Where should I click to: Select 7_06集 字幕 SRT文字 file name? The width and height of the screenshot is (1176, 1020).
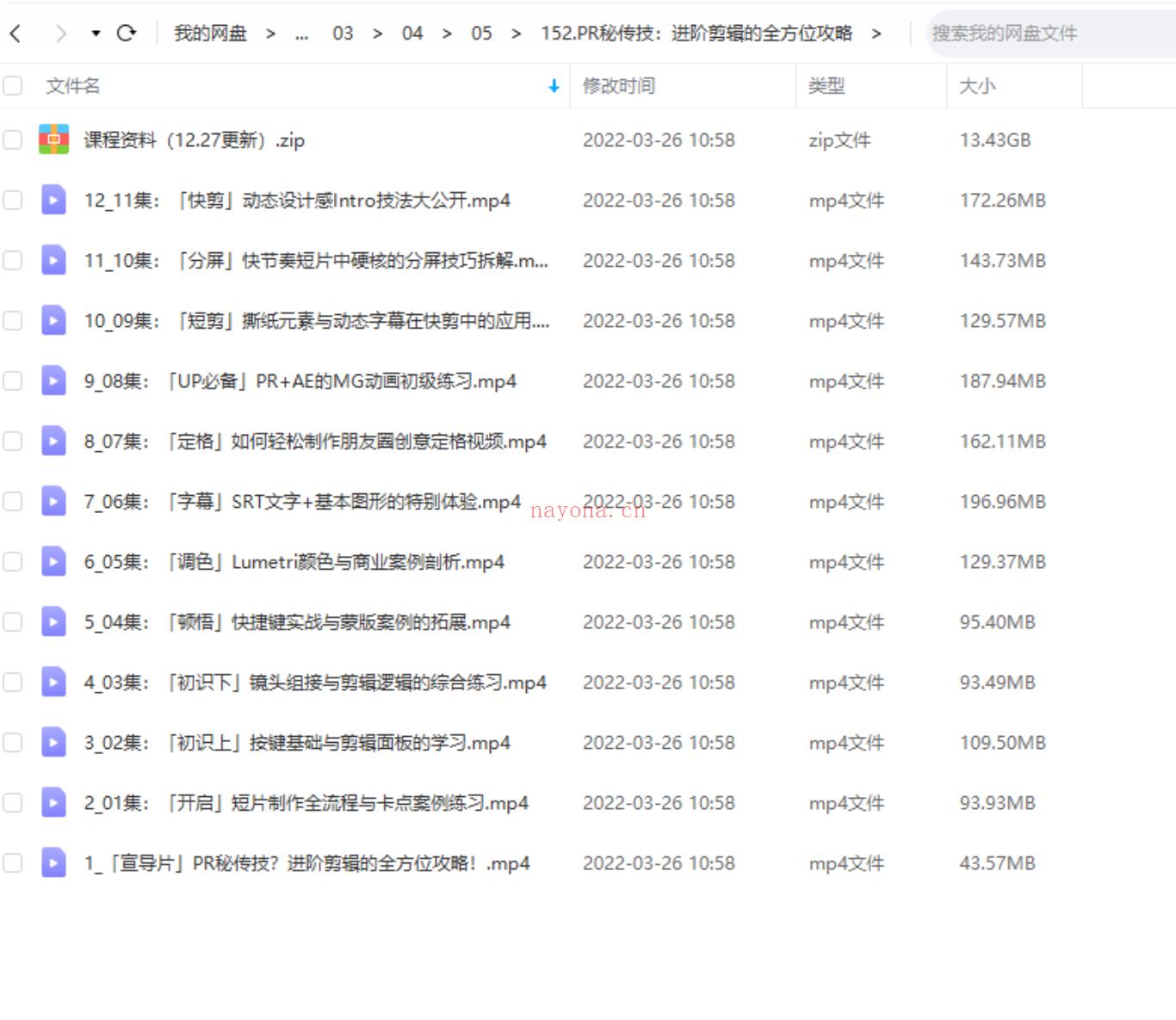tap(302, 502)
